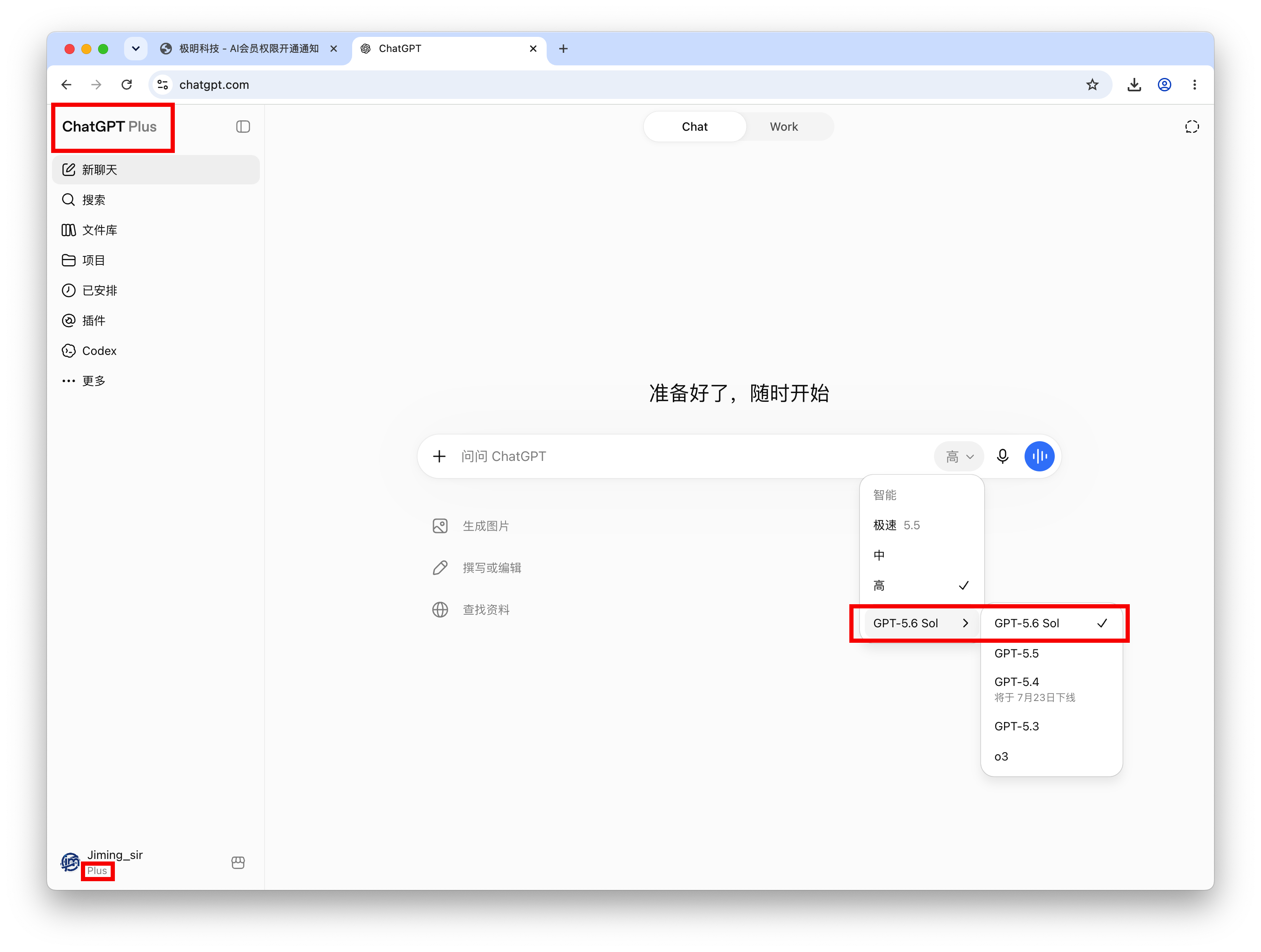Screen dimensions: 1261x952
Task: Click the icon beside Jiming_sir profile
Action: pyautogui.click(x=238, y=863)
